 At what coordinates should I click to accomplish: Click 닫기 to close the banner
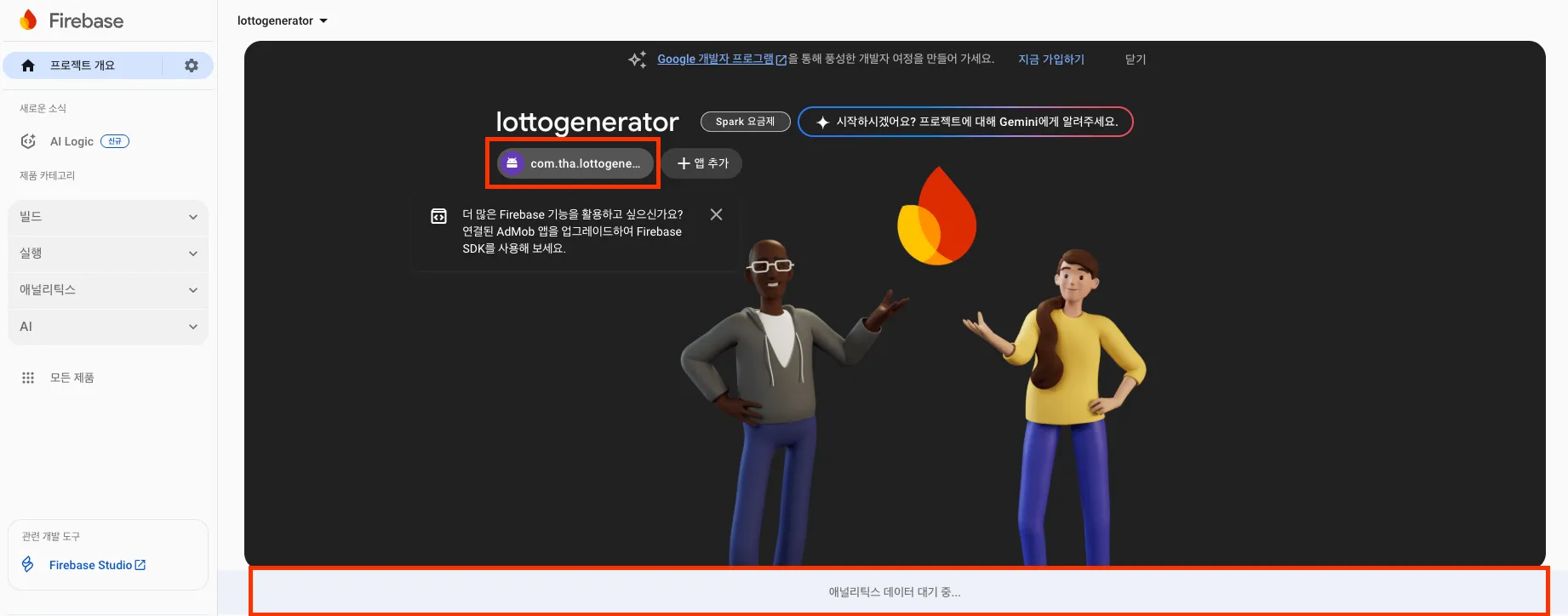[x=1136, y=59]
